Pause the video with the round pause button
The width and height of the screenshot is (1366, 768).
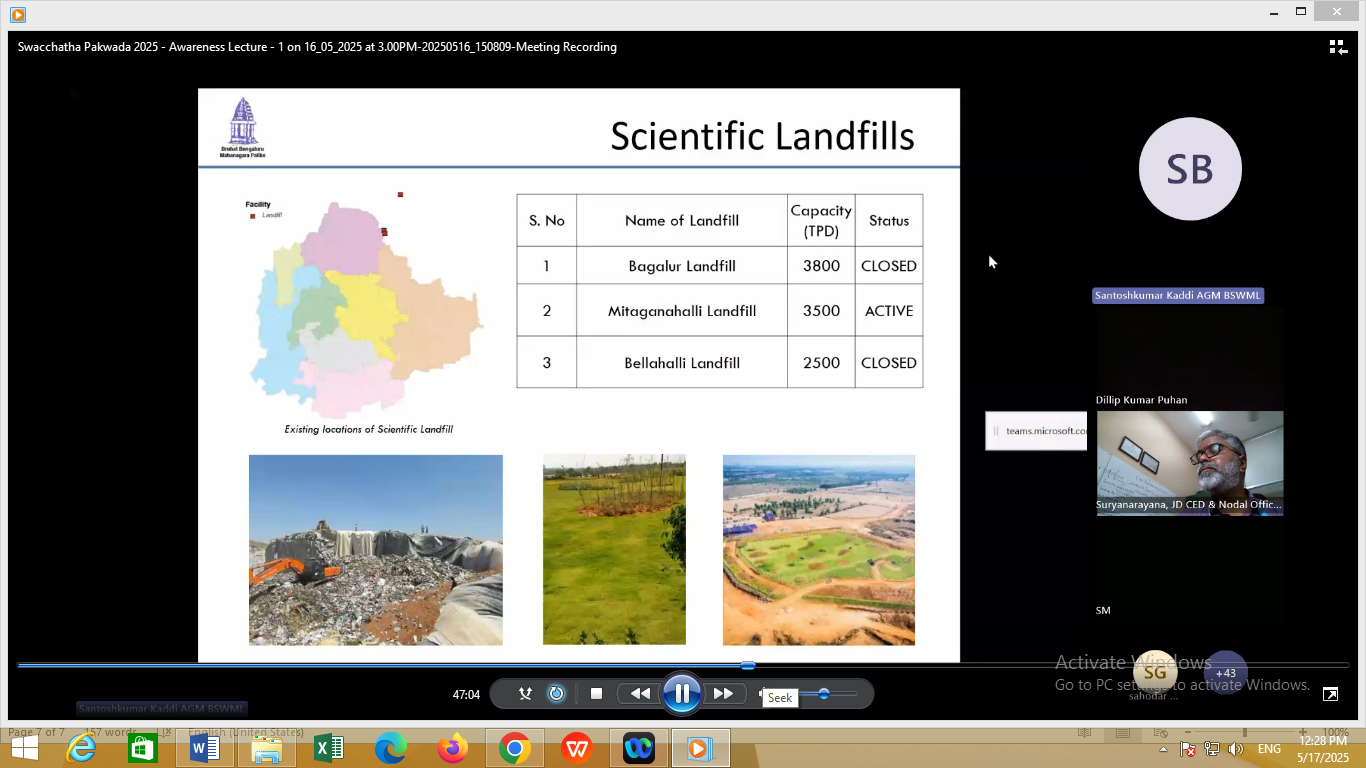(x=681, y=693)
